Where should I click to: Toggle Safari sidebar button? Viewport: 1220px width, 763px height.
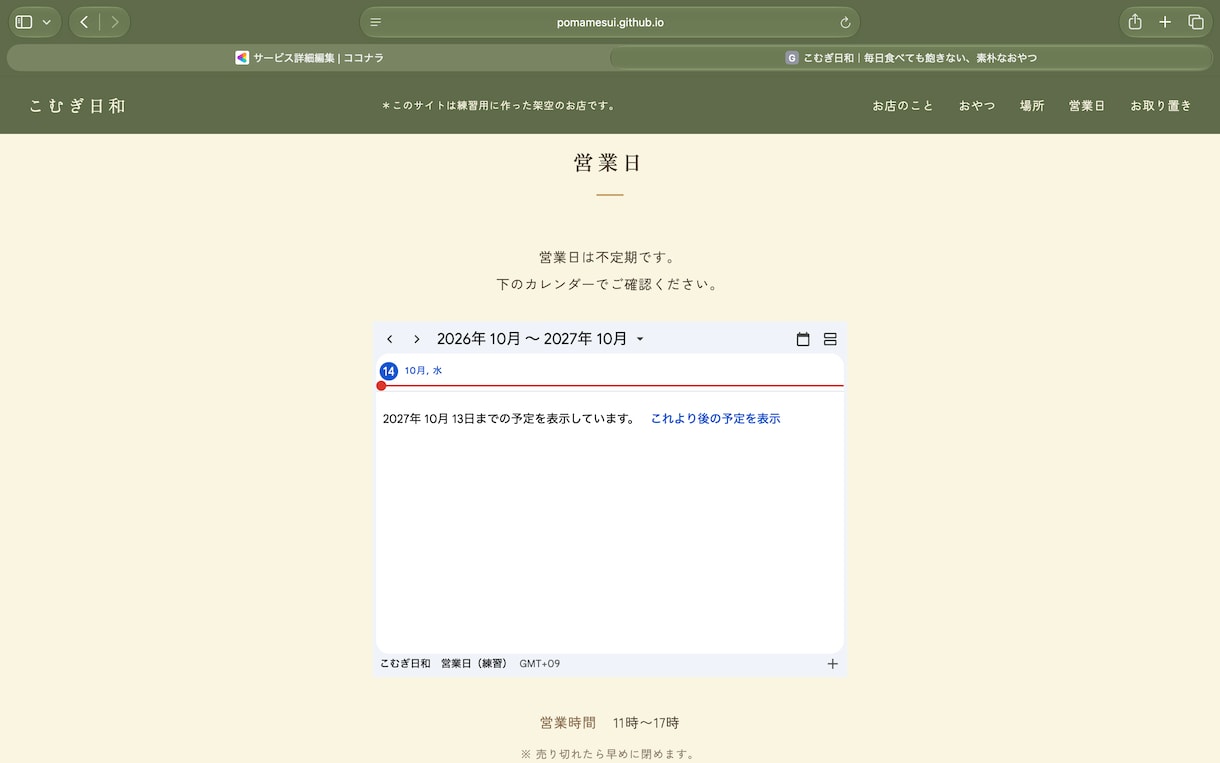pyautogui.click(x=24, y=22)
